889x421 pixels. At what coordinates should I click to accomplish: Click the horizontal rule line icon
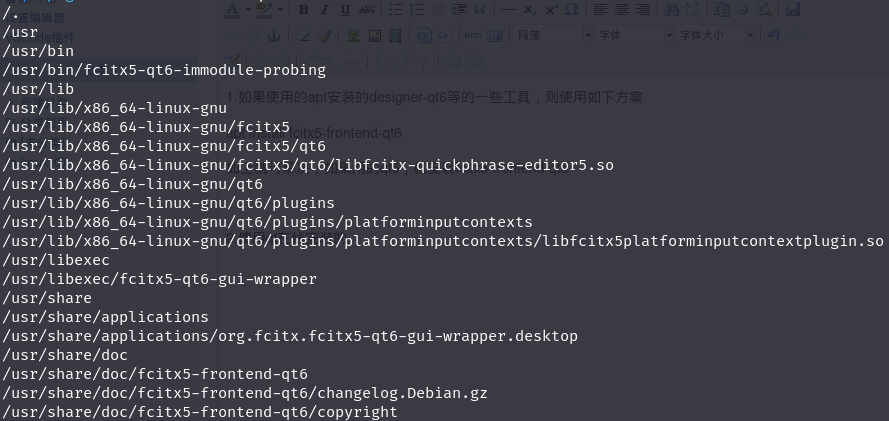coord(509,10)
